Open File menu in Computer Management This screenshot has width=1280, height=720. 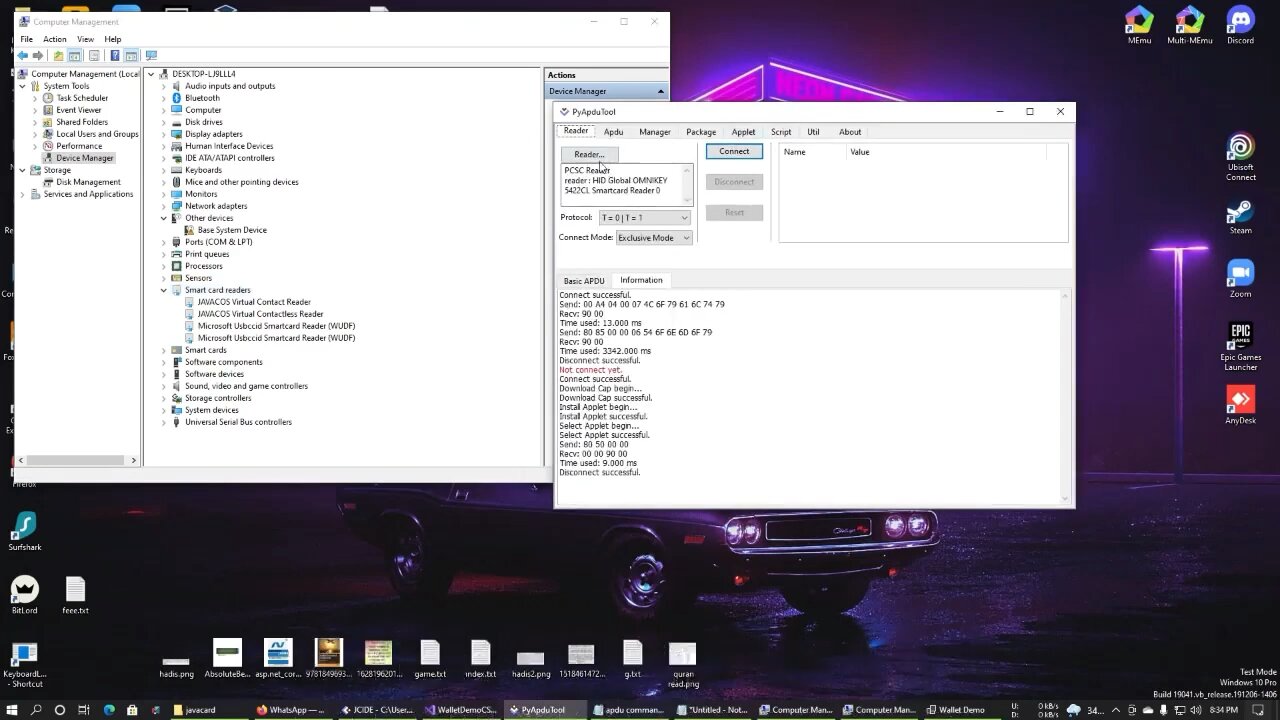[x=26, y=39]
